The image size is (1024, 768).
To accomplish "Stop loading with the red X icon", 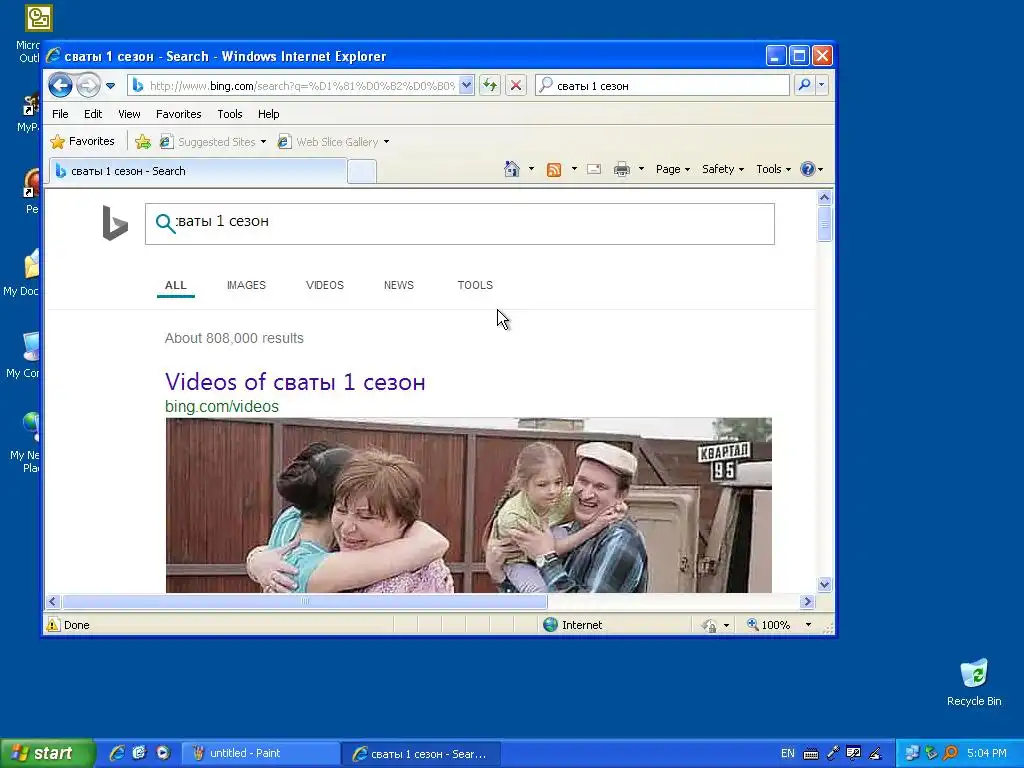I will 516,86.
